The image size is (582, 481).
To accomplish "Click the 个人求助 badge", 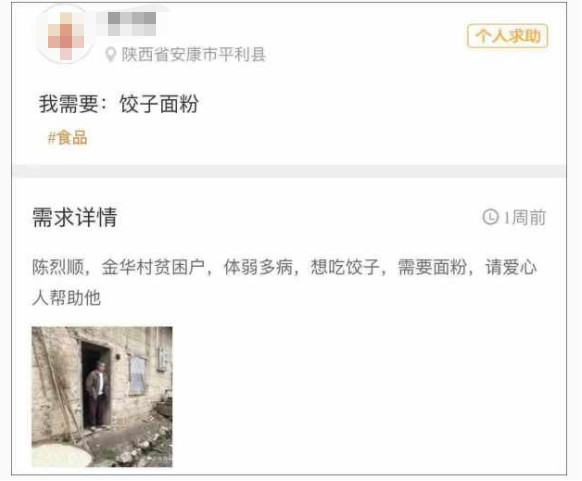I will coord(507,36).
